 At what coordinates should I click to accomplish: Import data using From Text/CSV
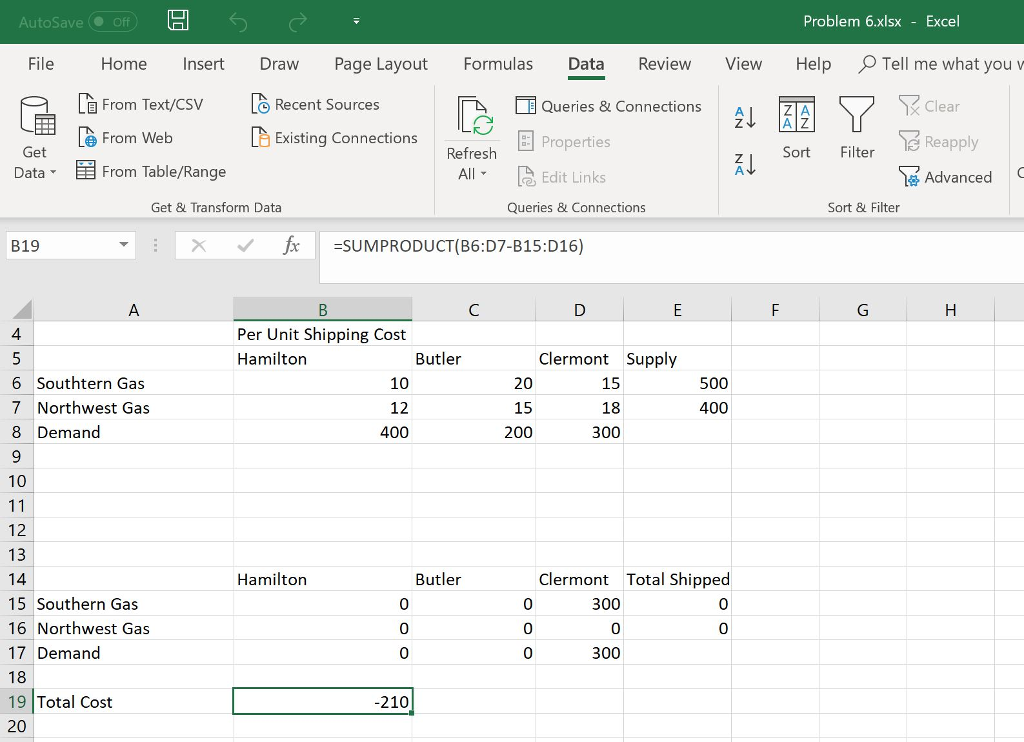pos(144,103)
